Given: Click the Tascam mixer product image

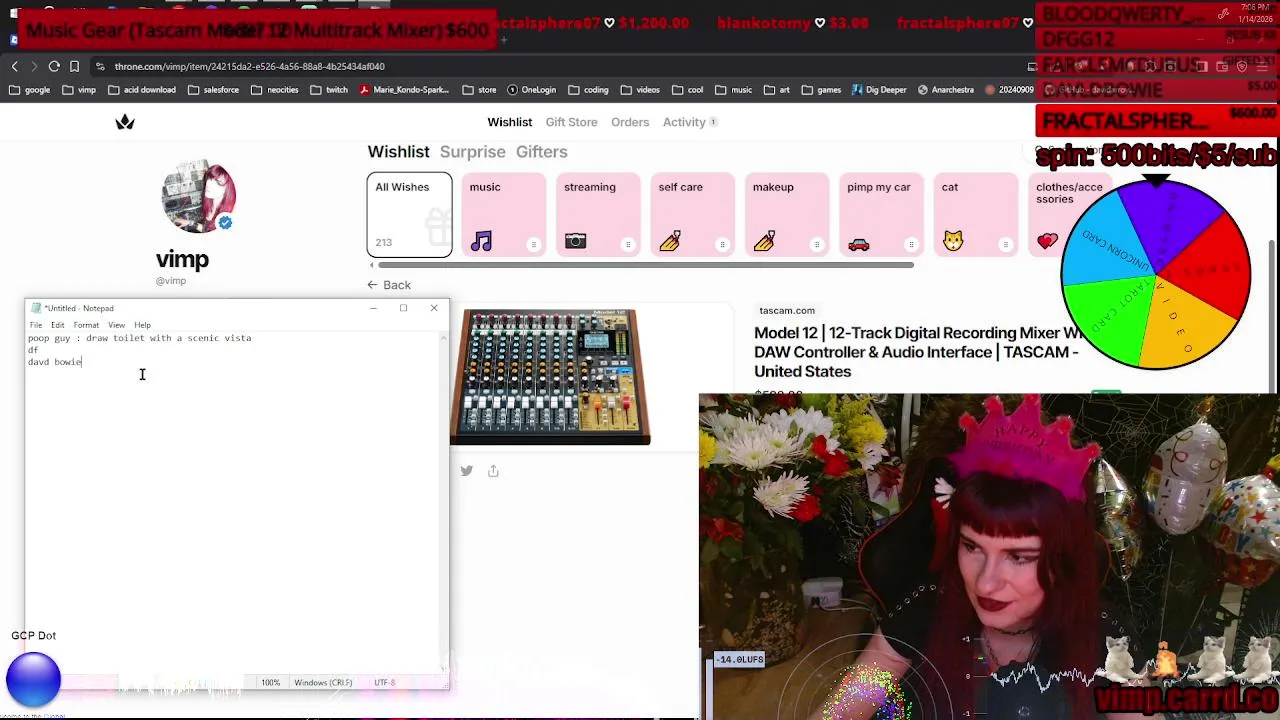Looking at the screenshot, I should pyautogui.click(x=550, y=377).
